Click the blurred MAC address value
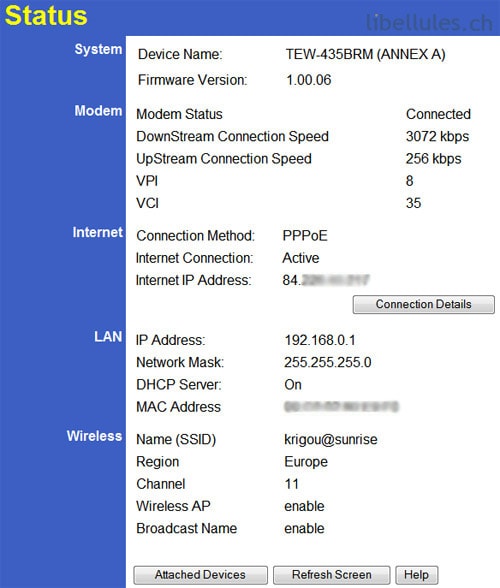The width and height of the screenshot is (500, 588). [x=341, y=407]
